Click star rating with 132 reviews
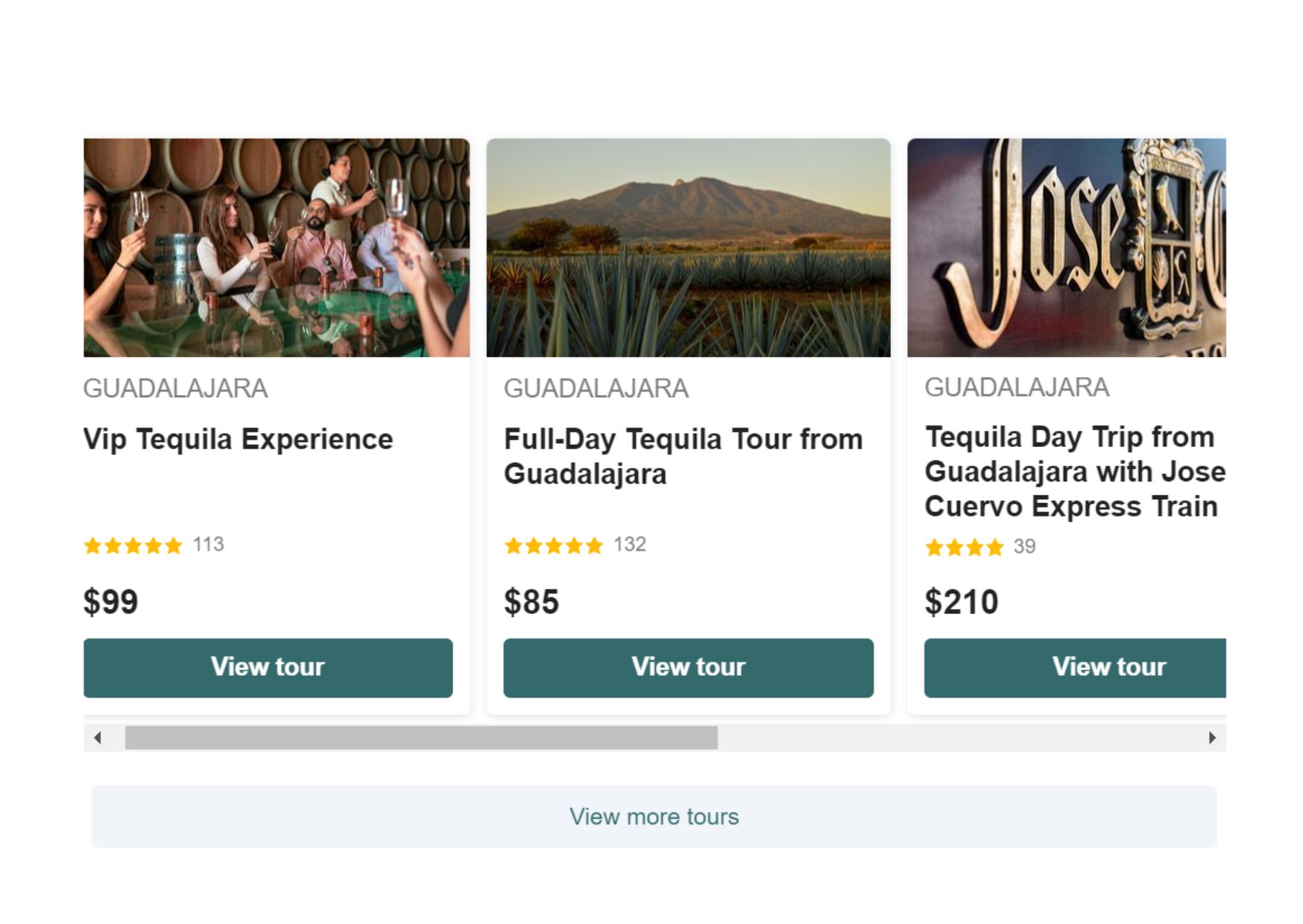 point(554,545)
